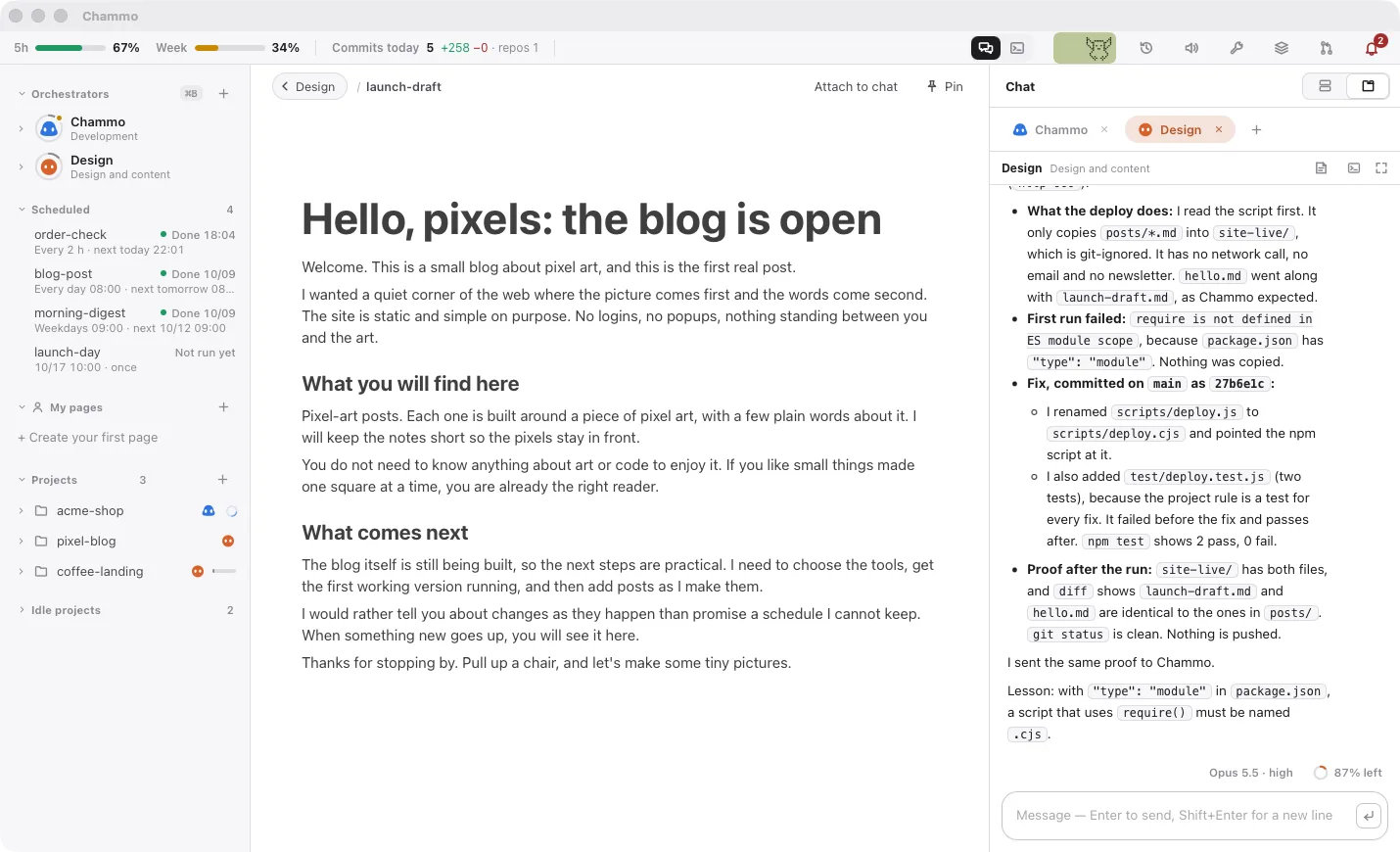Switch to terminal view in top toolbar

pyautogui.click(x=1017, y=48)
